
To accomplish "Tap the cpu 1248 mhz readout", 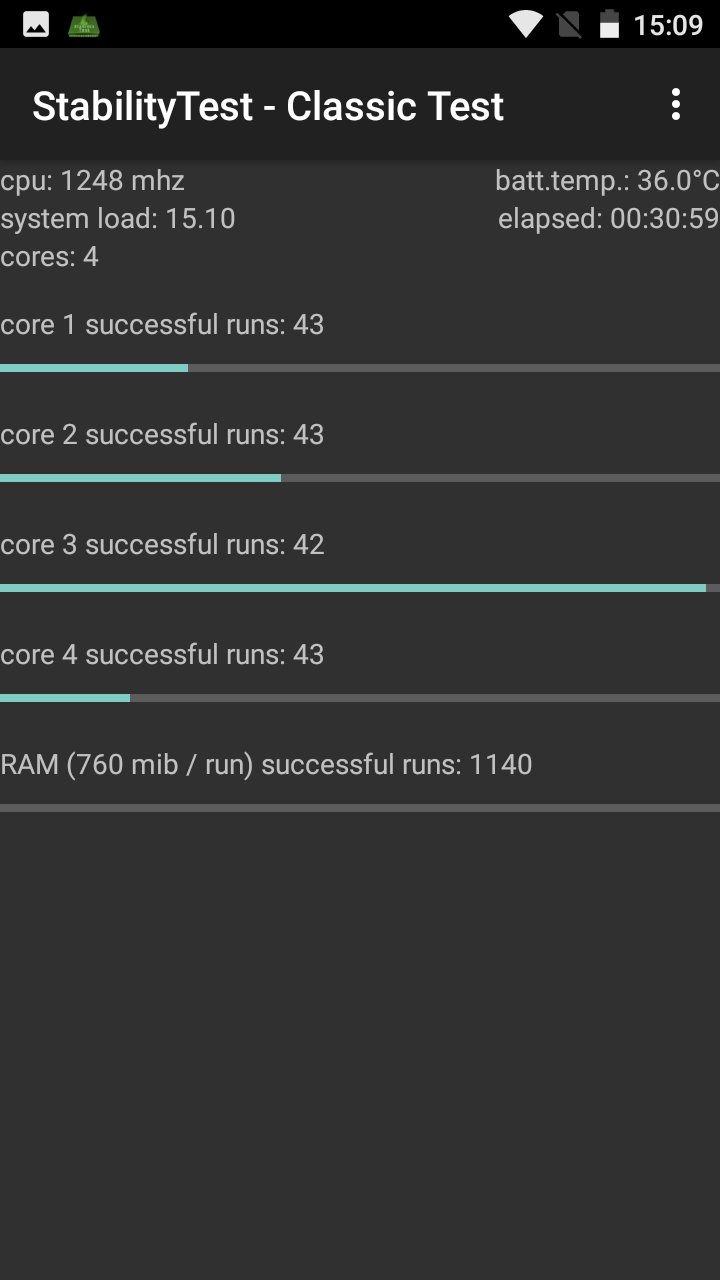I will click(x=93, y=181).
